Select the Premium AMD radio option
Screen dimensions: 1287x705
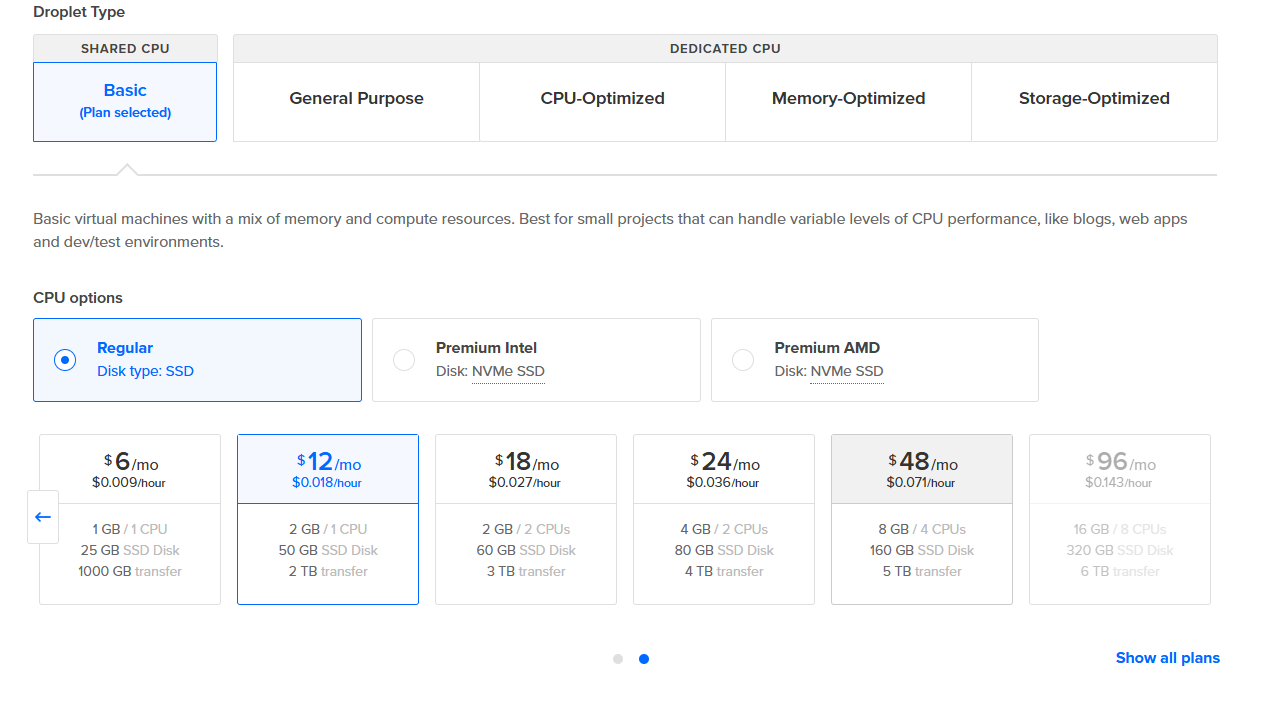point(743,360)
